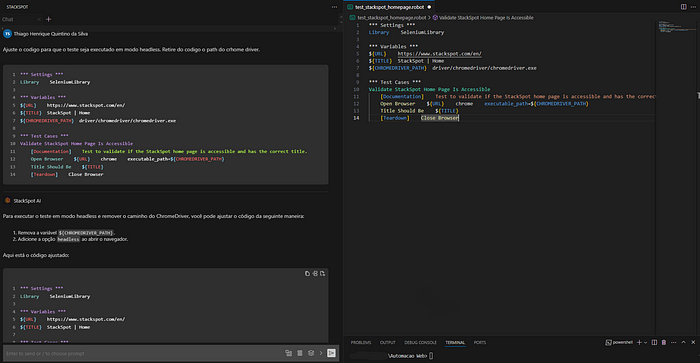Open the Problems panel tab
This screenshot has width=700, height=363.
click(x=361, y=342)
